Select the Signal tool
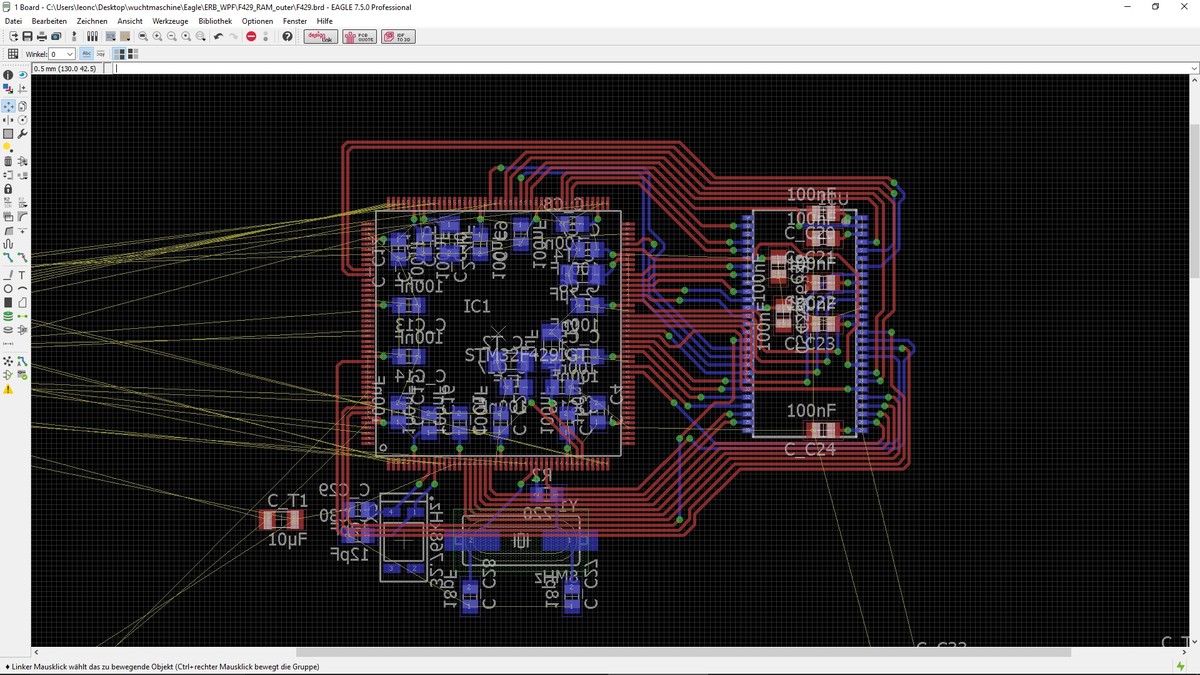Image resolution: width=1200 pixels, height=675 pixels. [x=22, y=316]
